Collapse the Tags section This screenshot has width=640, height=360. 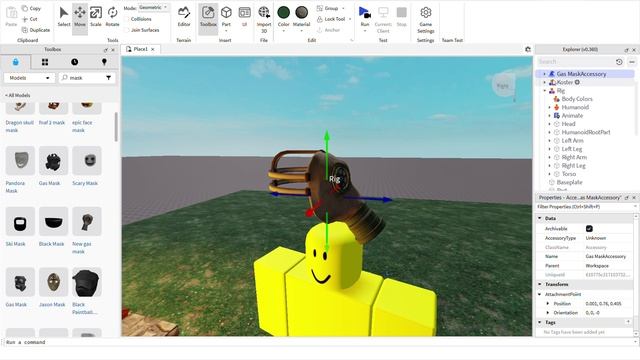pos(540,322)
